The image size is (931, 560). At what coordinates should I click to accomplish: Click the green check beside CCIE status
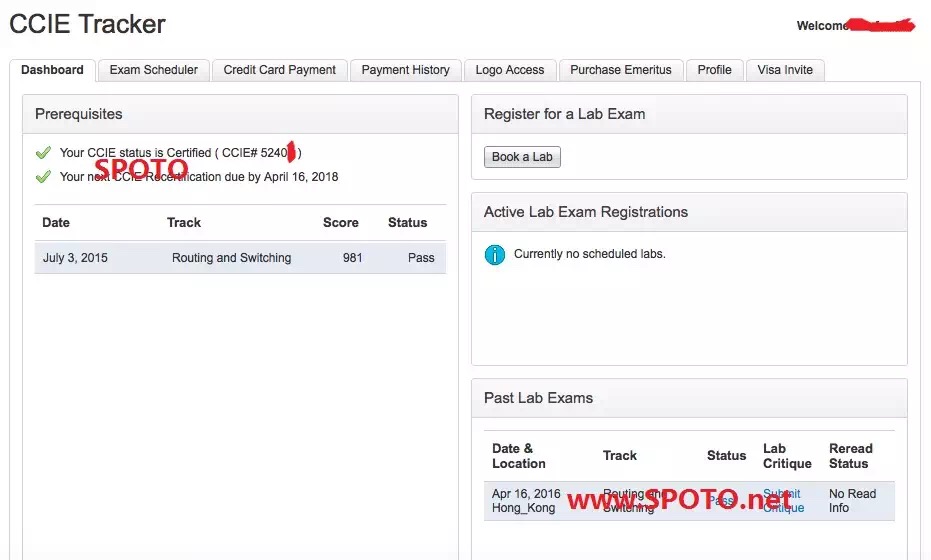tap(43, 153)
